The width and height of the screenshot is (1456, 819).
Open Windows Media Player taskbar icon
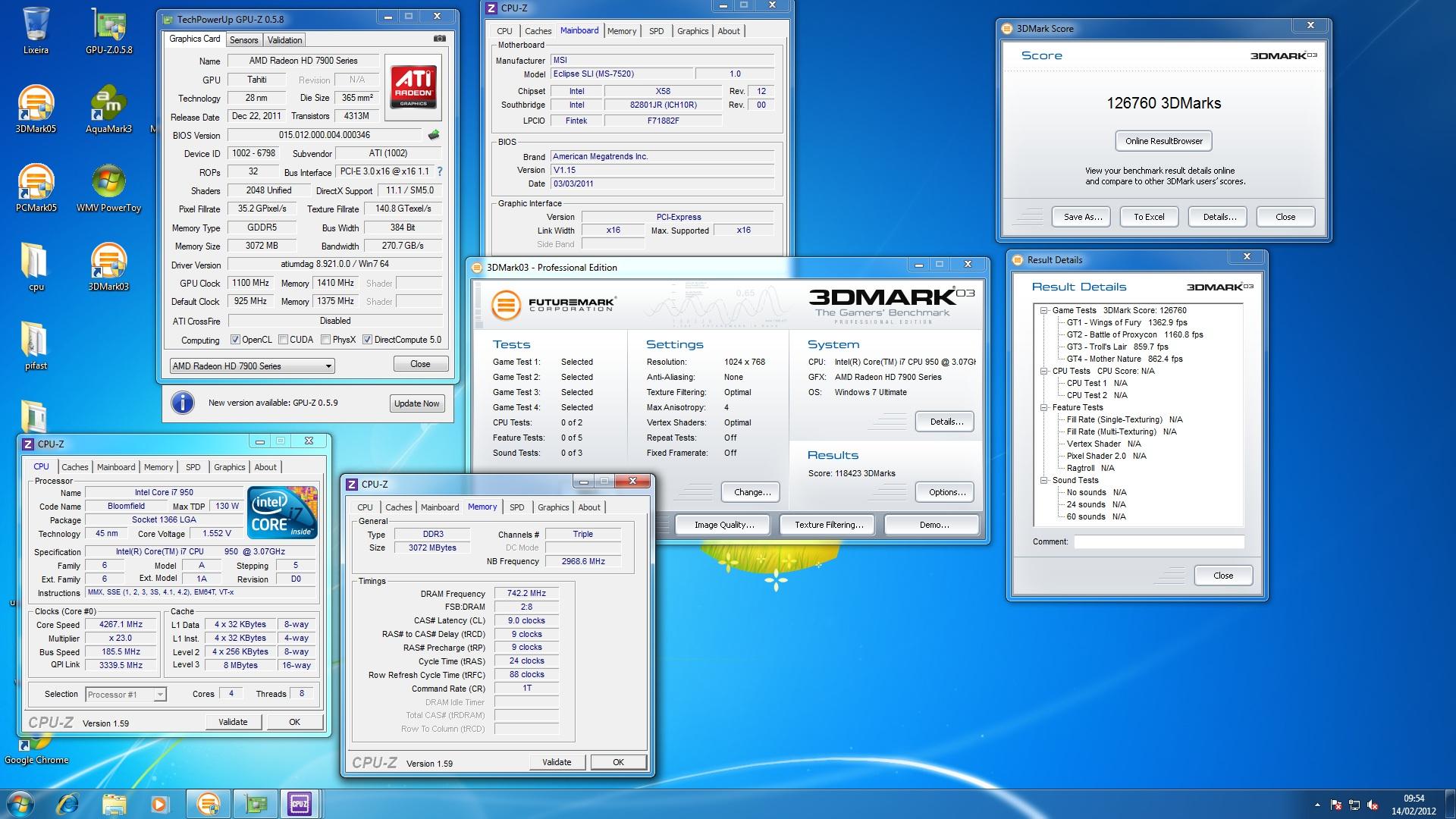point(159,804)
